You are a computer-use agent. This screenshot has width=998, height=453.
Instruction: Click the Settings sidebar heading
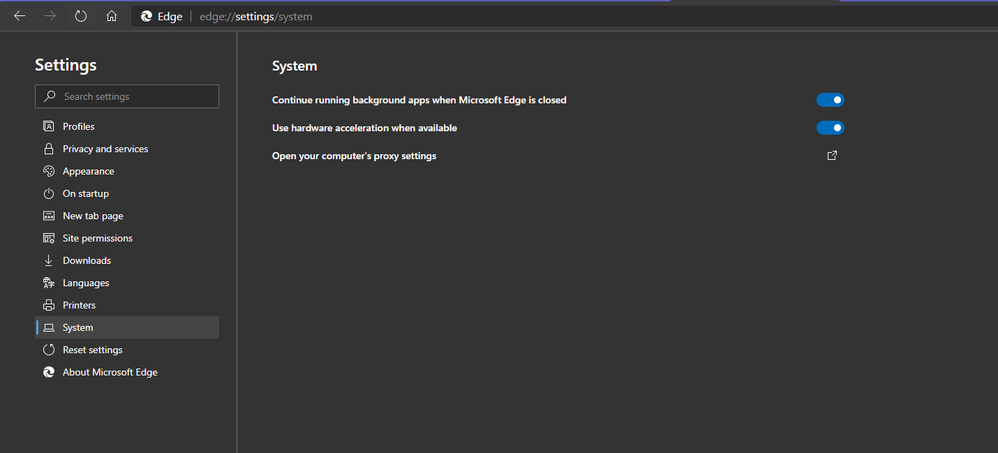click(66, 65)
